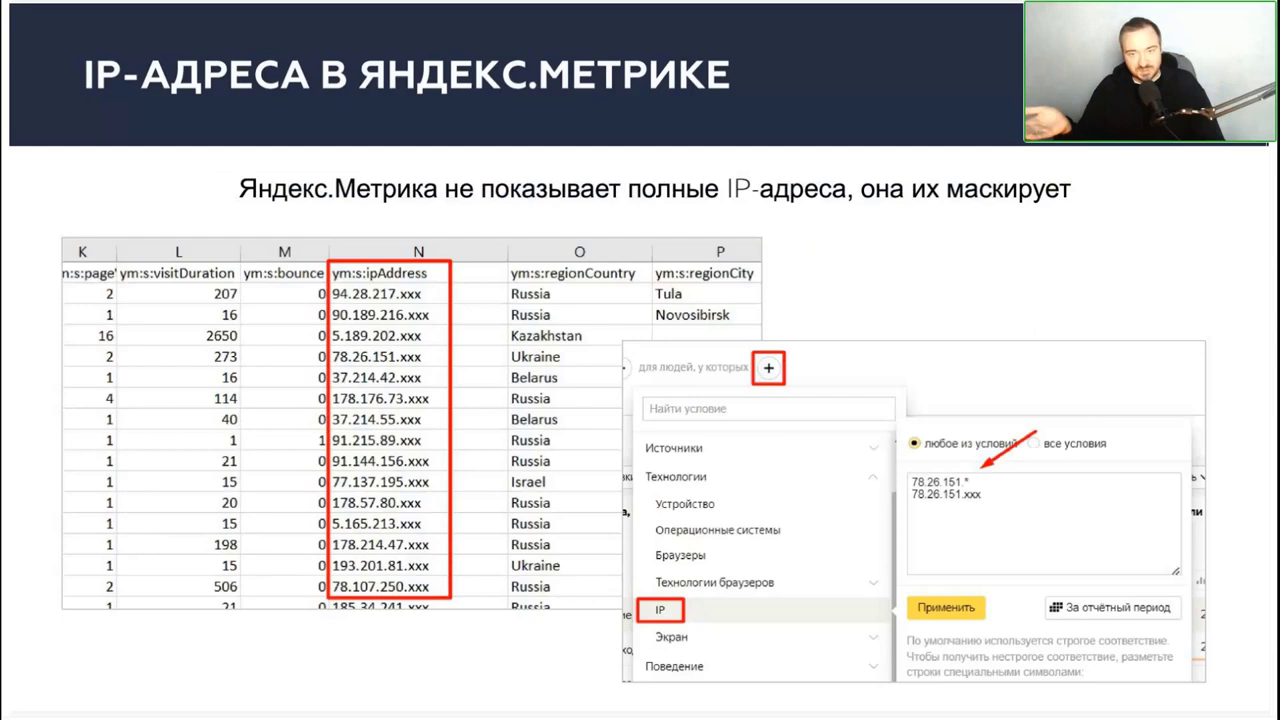1280x720 pixels.
Task: Click visit duration cell 207
Action: (178, 294)
